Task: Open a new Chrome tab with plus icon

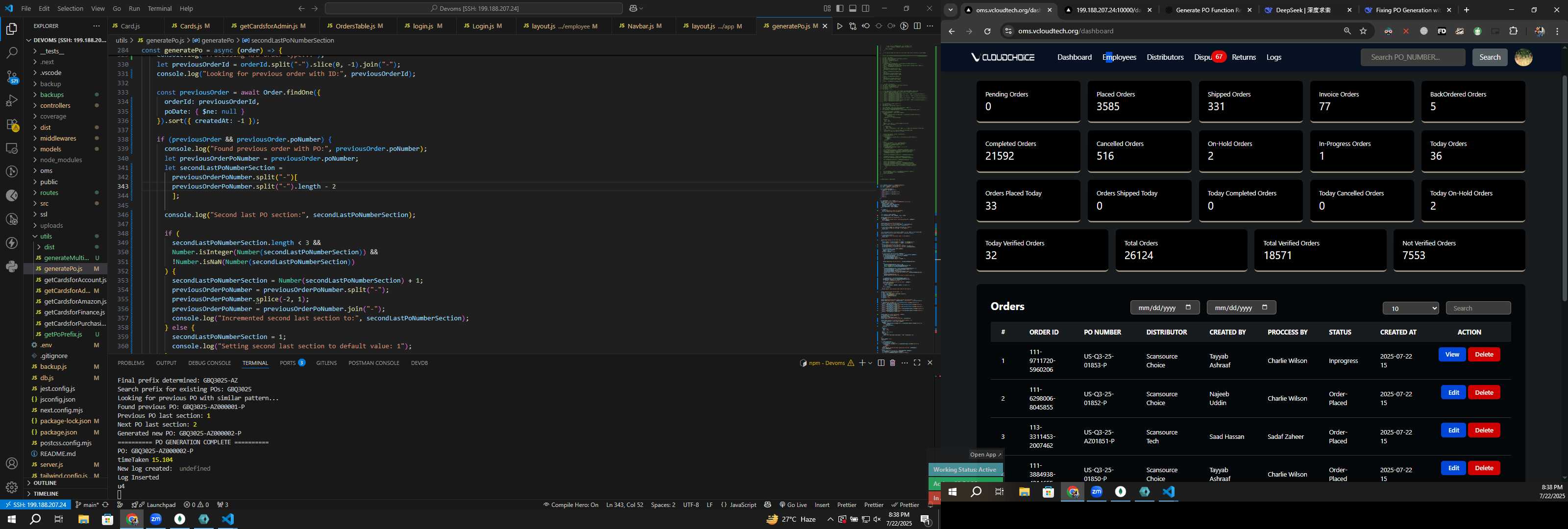Action: click(1467, 10)
